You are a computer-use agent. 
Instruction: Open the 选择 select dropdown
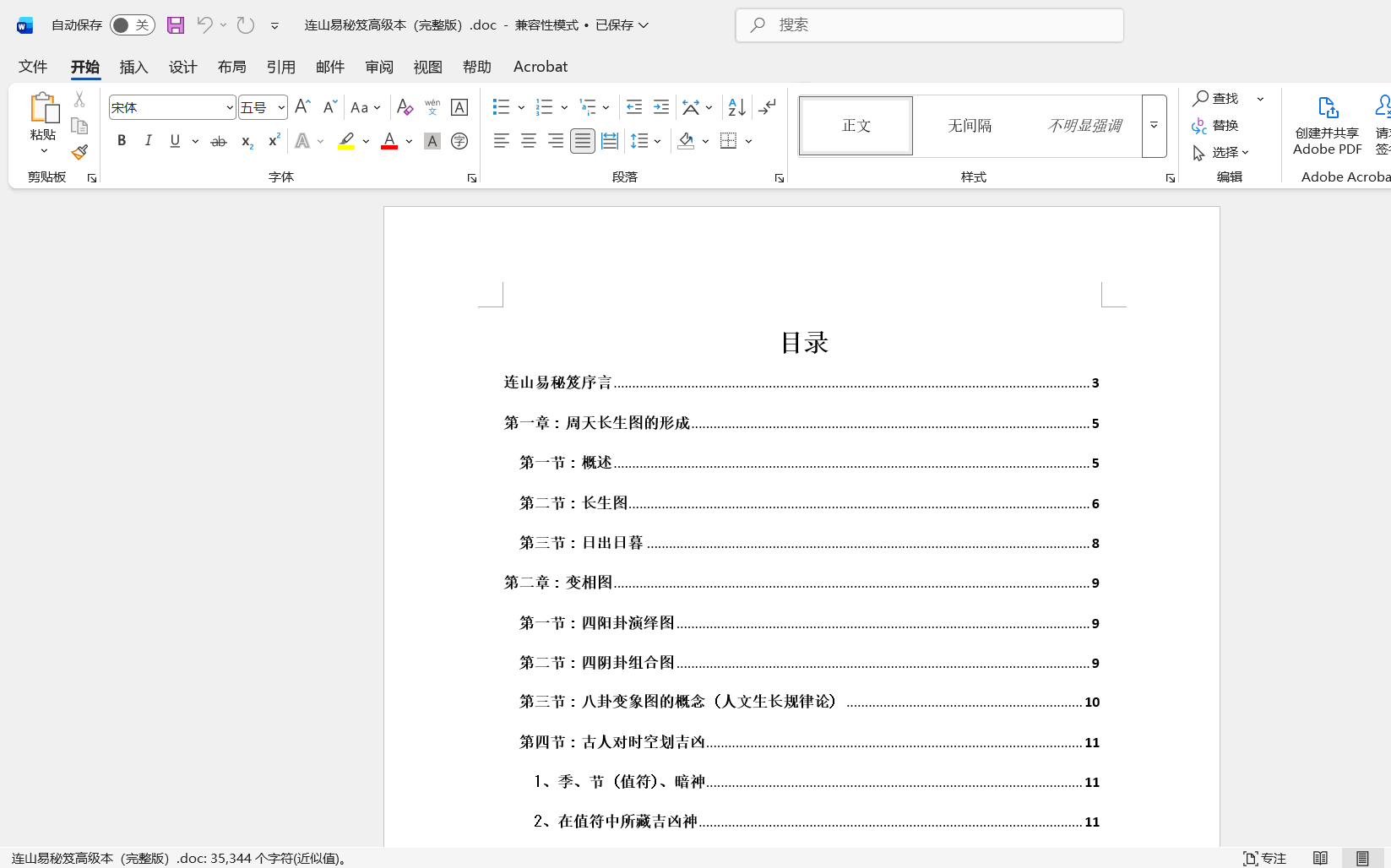1220,153
